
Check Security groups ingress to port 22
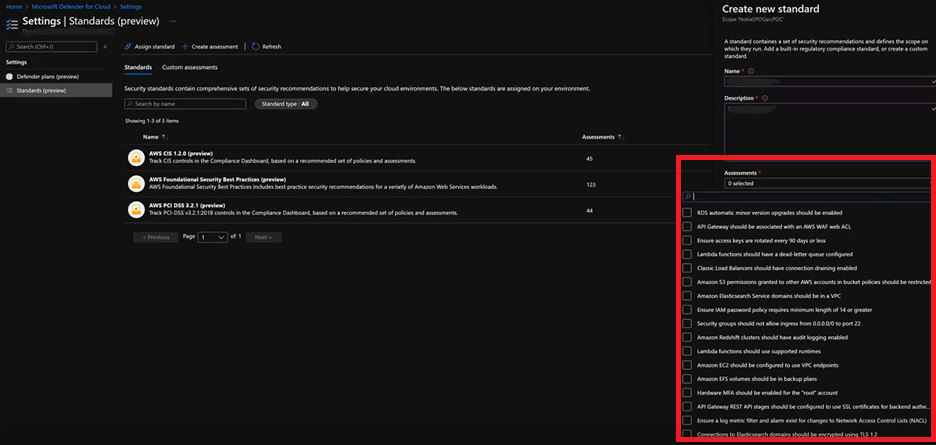[687, 323]
